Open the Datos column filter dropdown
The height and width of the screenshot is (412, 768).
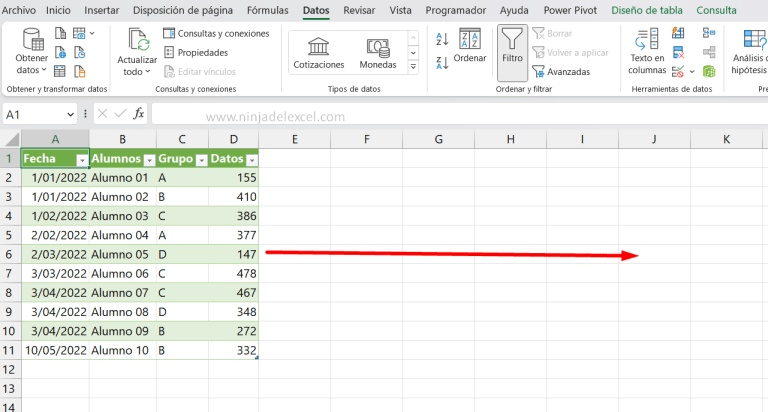coord(252,160)
